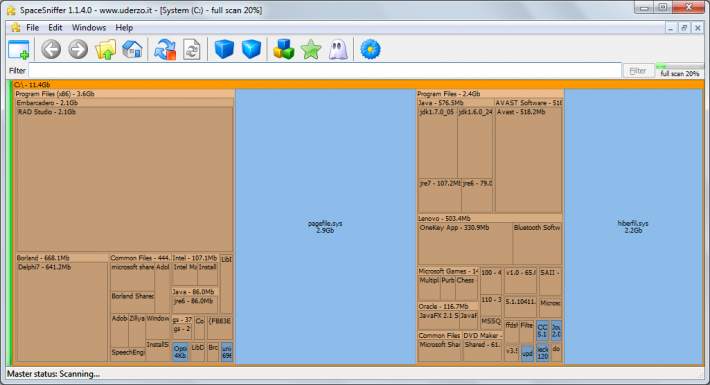Toggle the ghost free space icon

338,49
